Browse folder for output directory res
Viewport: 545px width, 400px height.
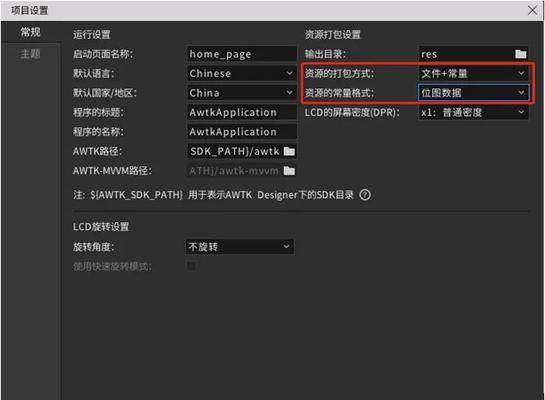[520, 54]
